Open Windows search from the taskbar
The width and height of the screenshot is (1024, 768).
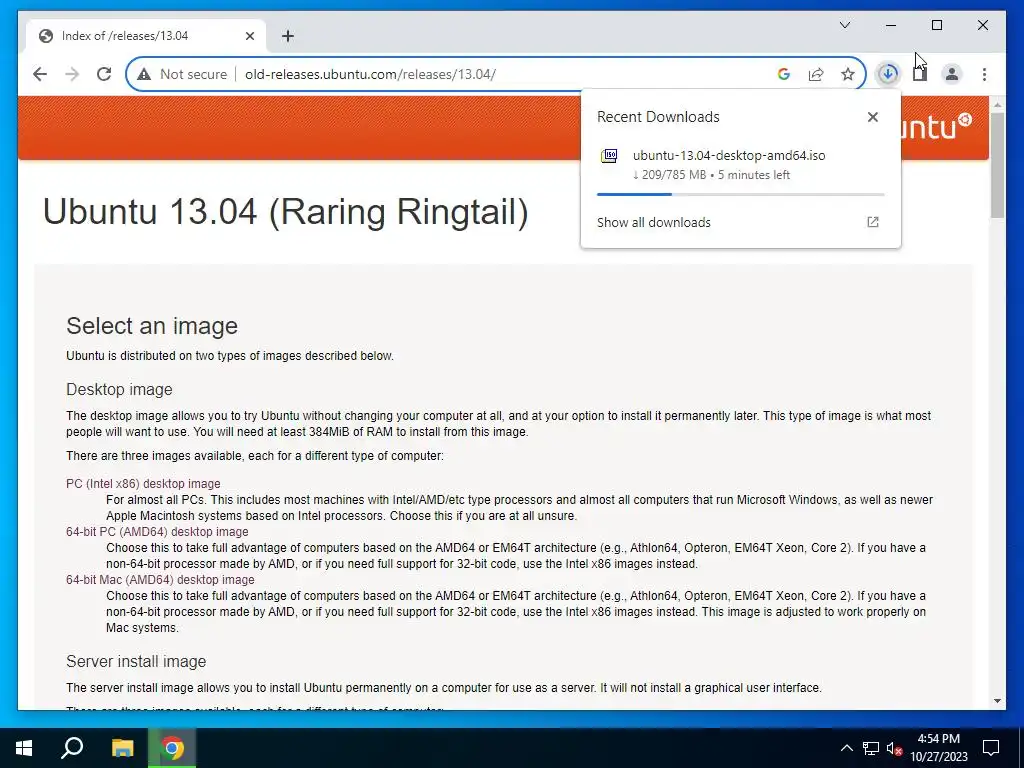tap(72, 748)
